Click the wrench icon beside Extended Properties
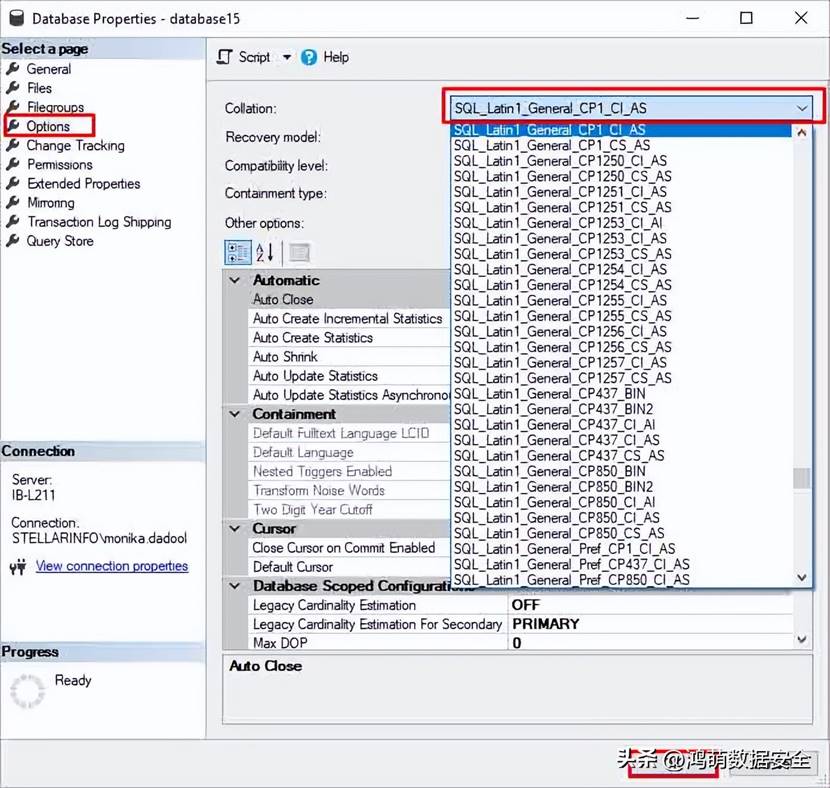Viewport: 830px width, 788px height. click(13, 183)
